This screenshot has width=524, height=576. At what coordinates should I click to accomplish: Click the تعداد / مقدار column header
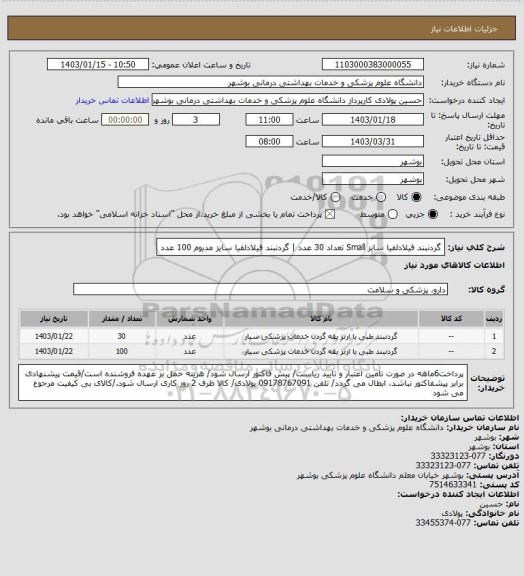point(122,318)
